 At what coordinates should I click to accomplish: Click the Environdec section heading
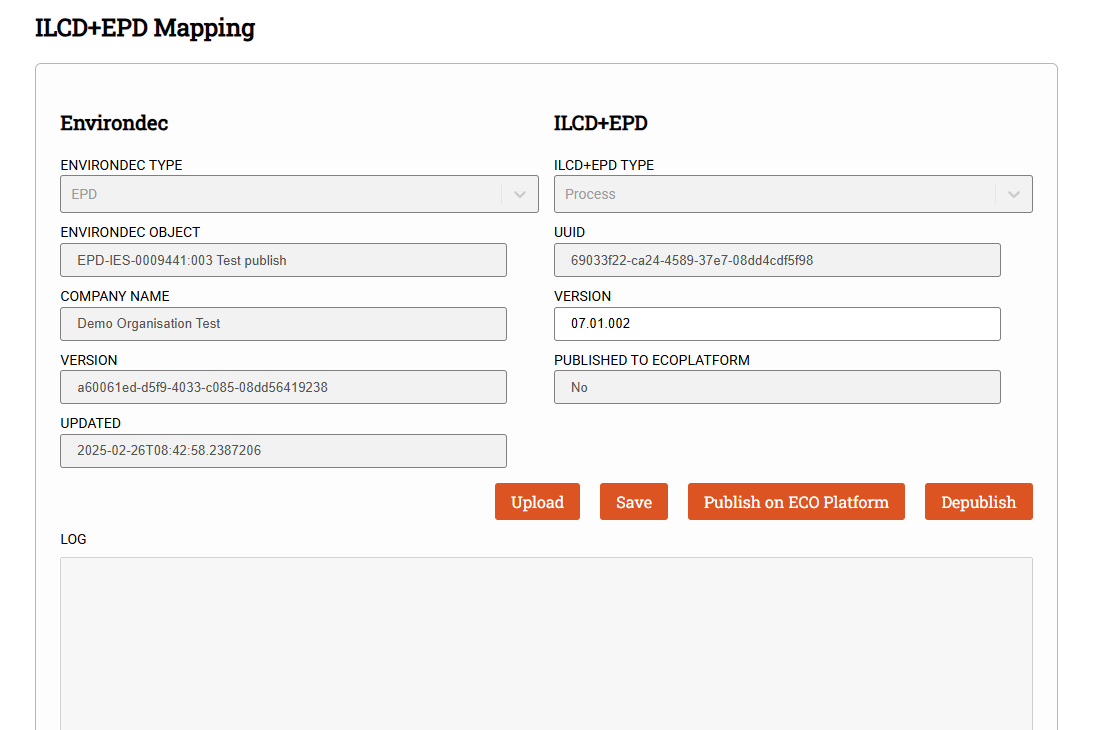point(114,123)
